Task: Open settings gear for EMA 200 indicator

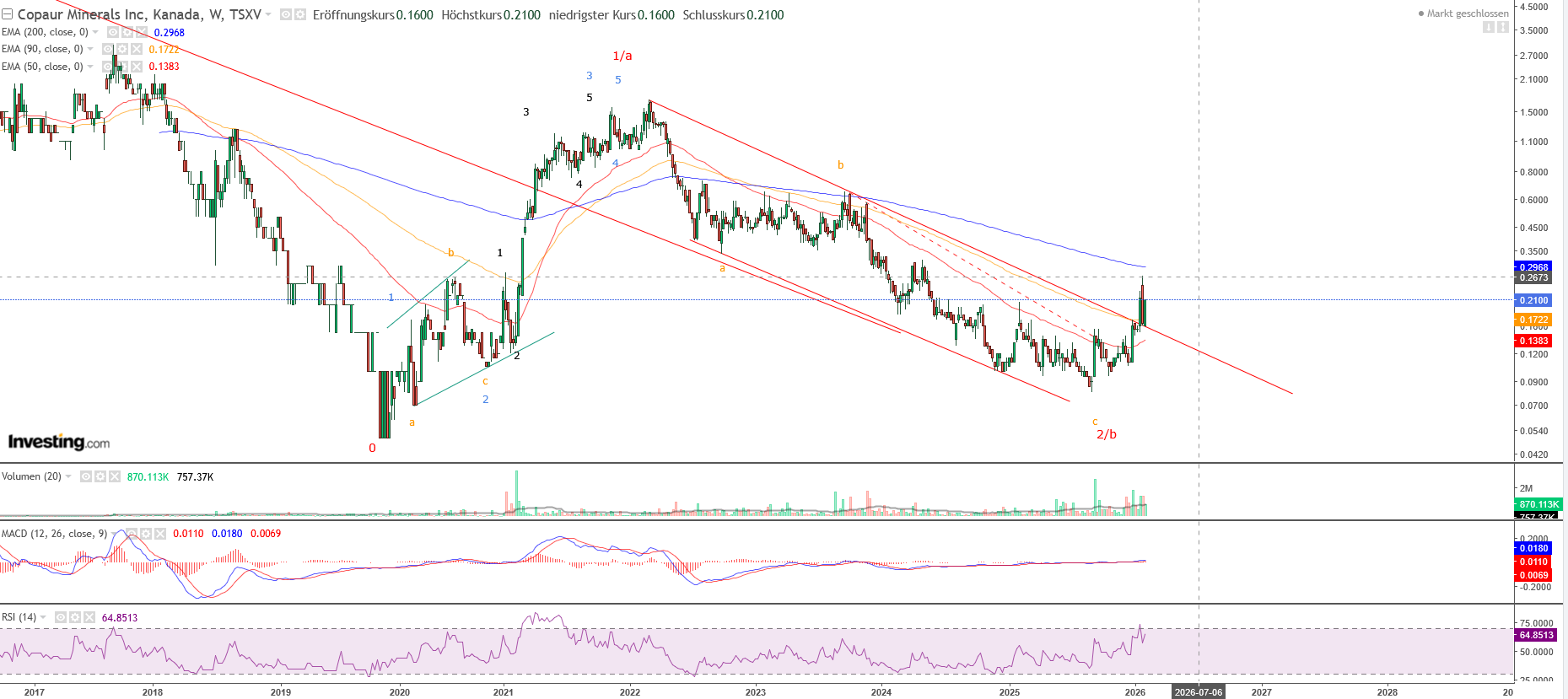Action: 127,32
